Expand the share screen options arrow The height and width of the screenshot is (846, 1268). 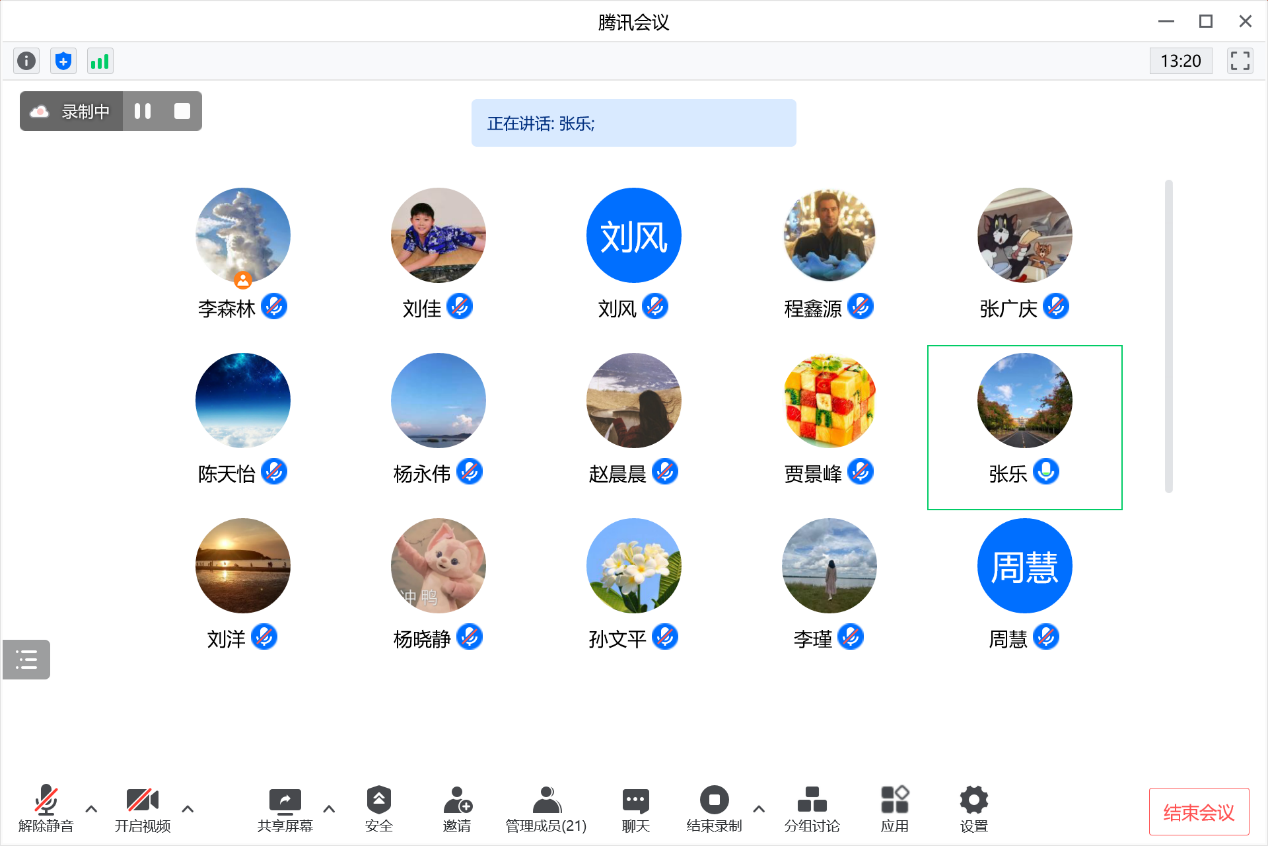329,809
